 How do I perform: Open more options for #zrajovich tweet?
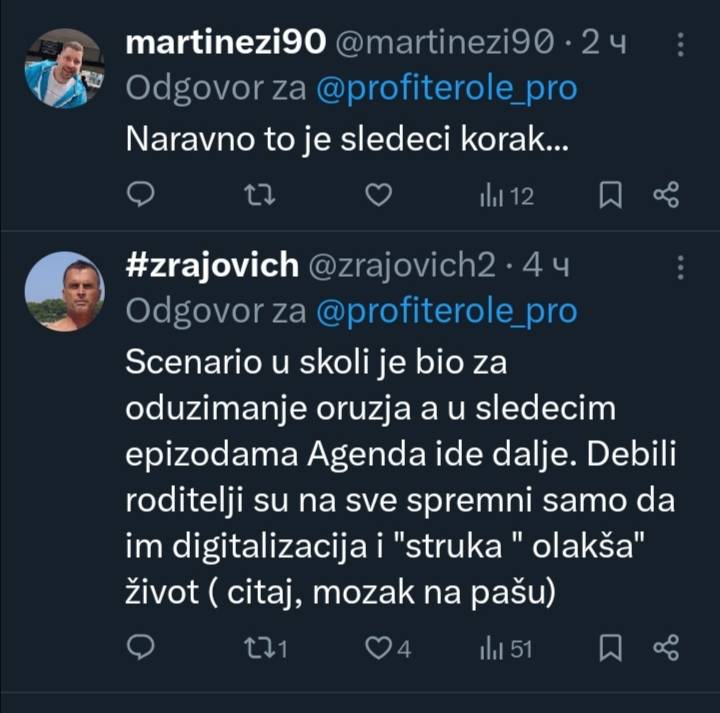(680, 267)
